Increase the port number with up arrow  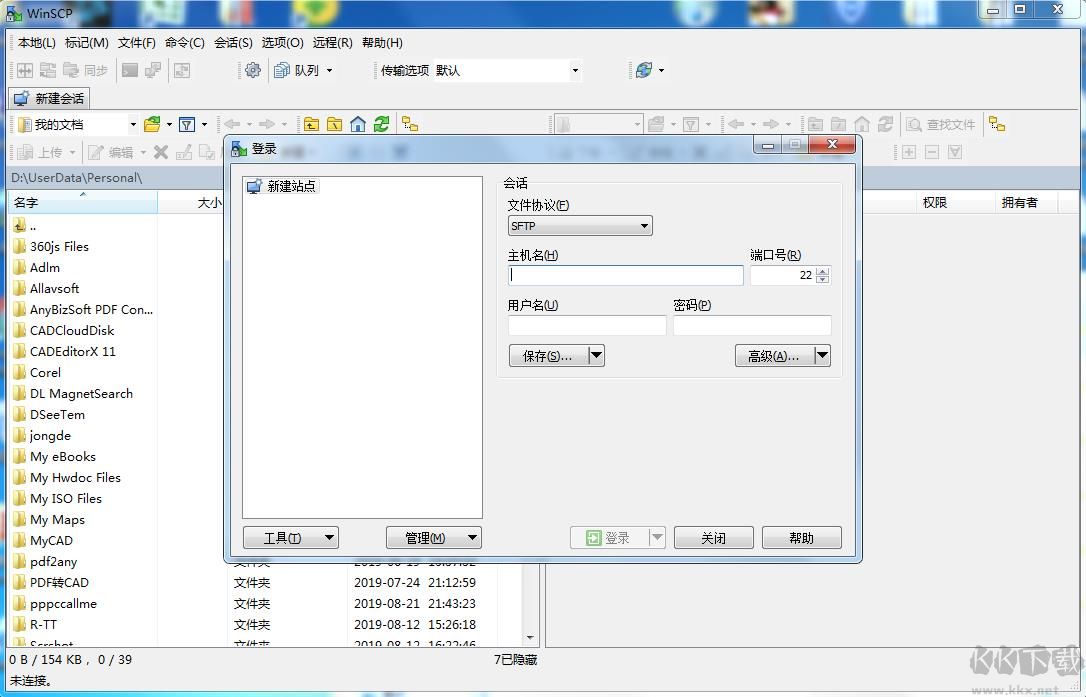point(822,270)
